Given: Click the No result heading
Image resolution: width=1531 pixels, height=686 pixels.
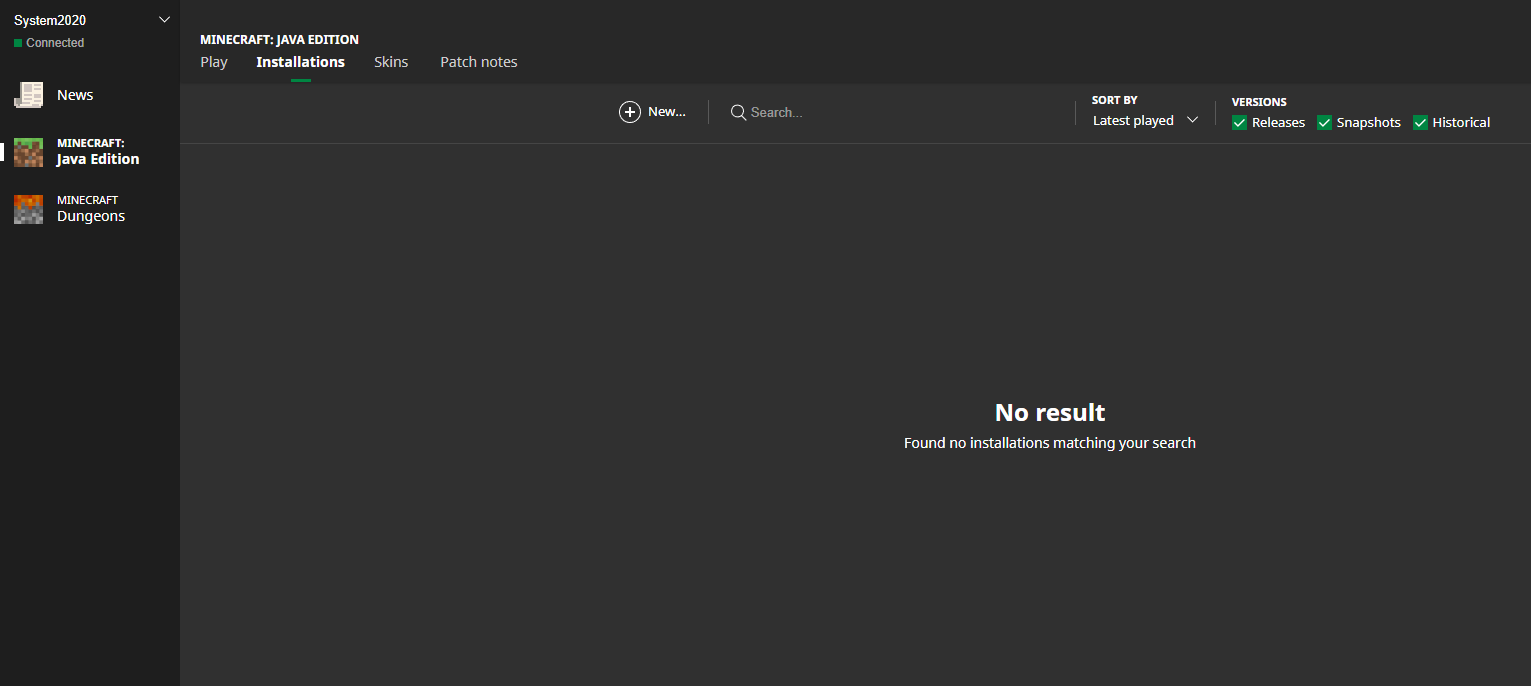Looking at the screenshot, I should point(1050,412).
